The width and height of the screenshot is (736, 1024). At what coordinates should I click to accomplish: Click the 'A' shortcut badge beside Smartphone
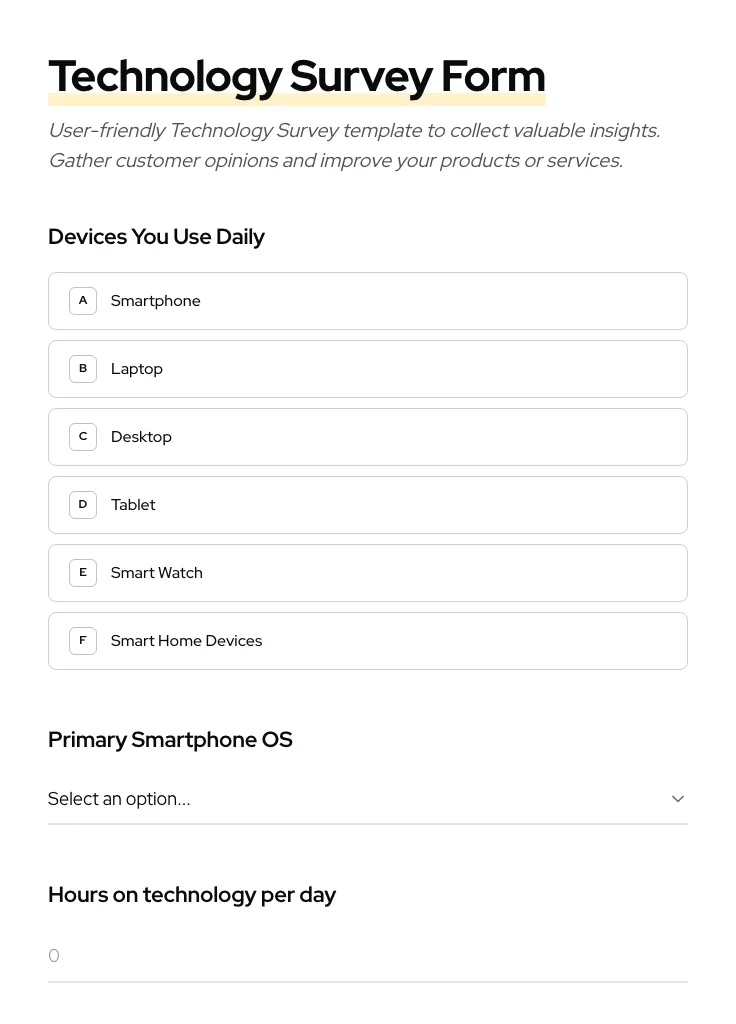coord(83,300)
